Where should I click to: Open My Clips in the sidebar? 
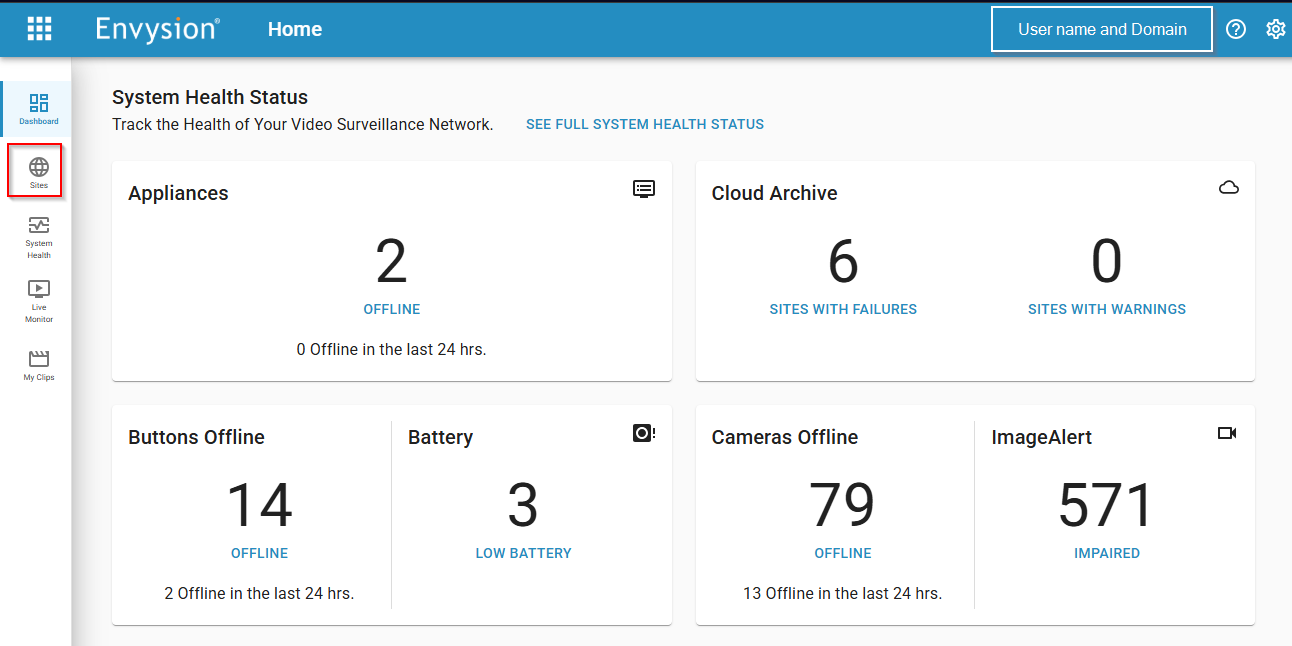click(38, 365)
